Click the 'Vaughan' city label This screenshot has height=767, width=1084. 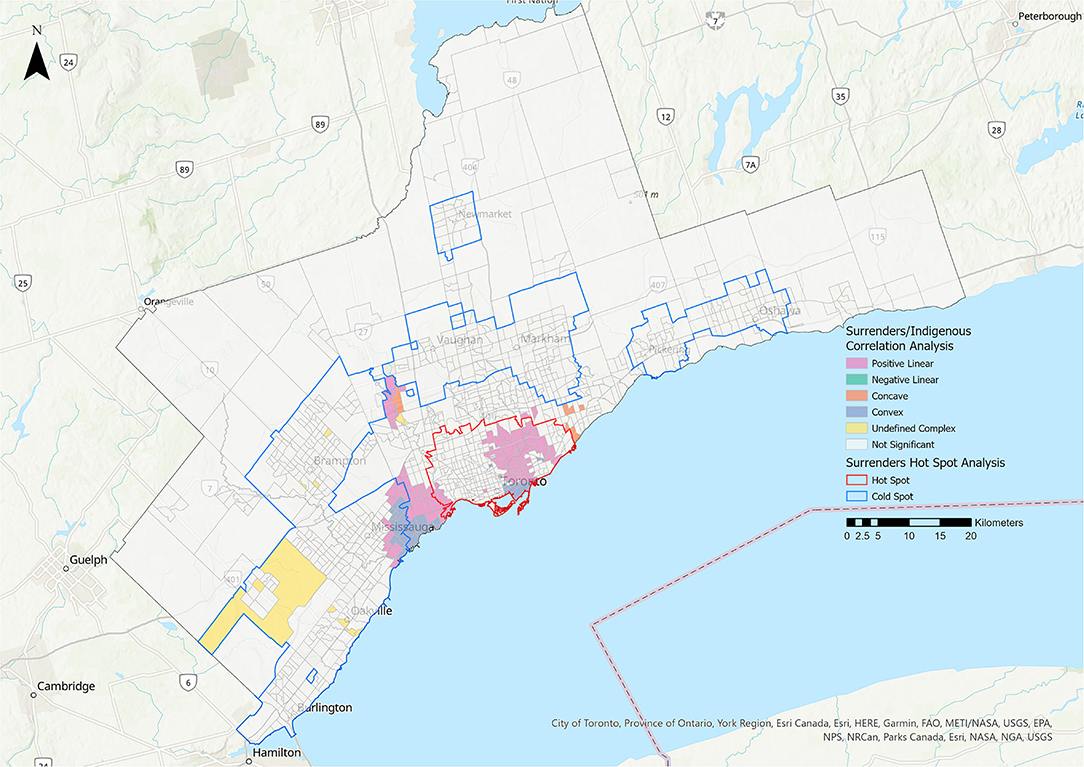(x=460, y=340)
